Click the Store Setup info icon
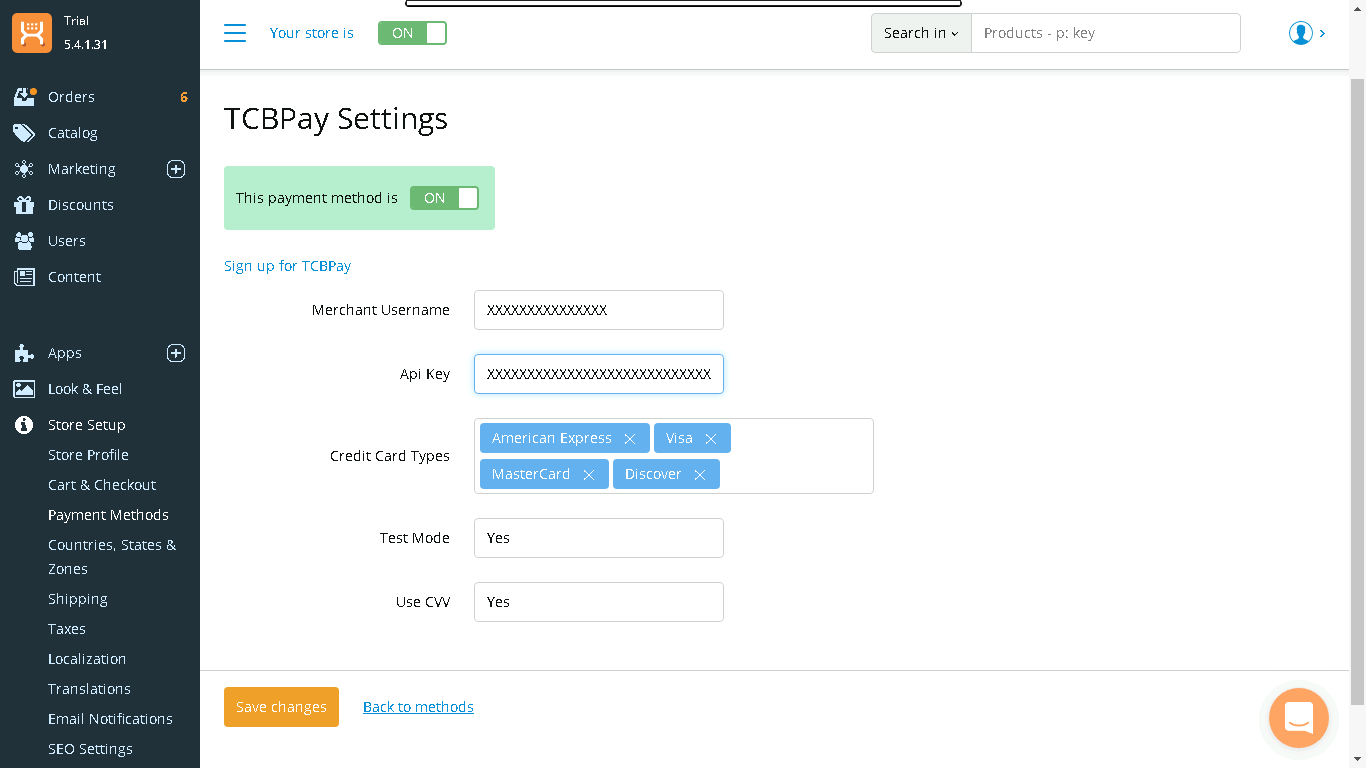This screenshot has width=1366, height=768. click(24, 425)
